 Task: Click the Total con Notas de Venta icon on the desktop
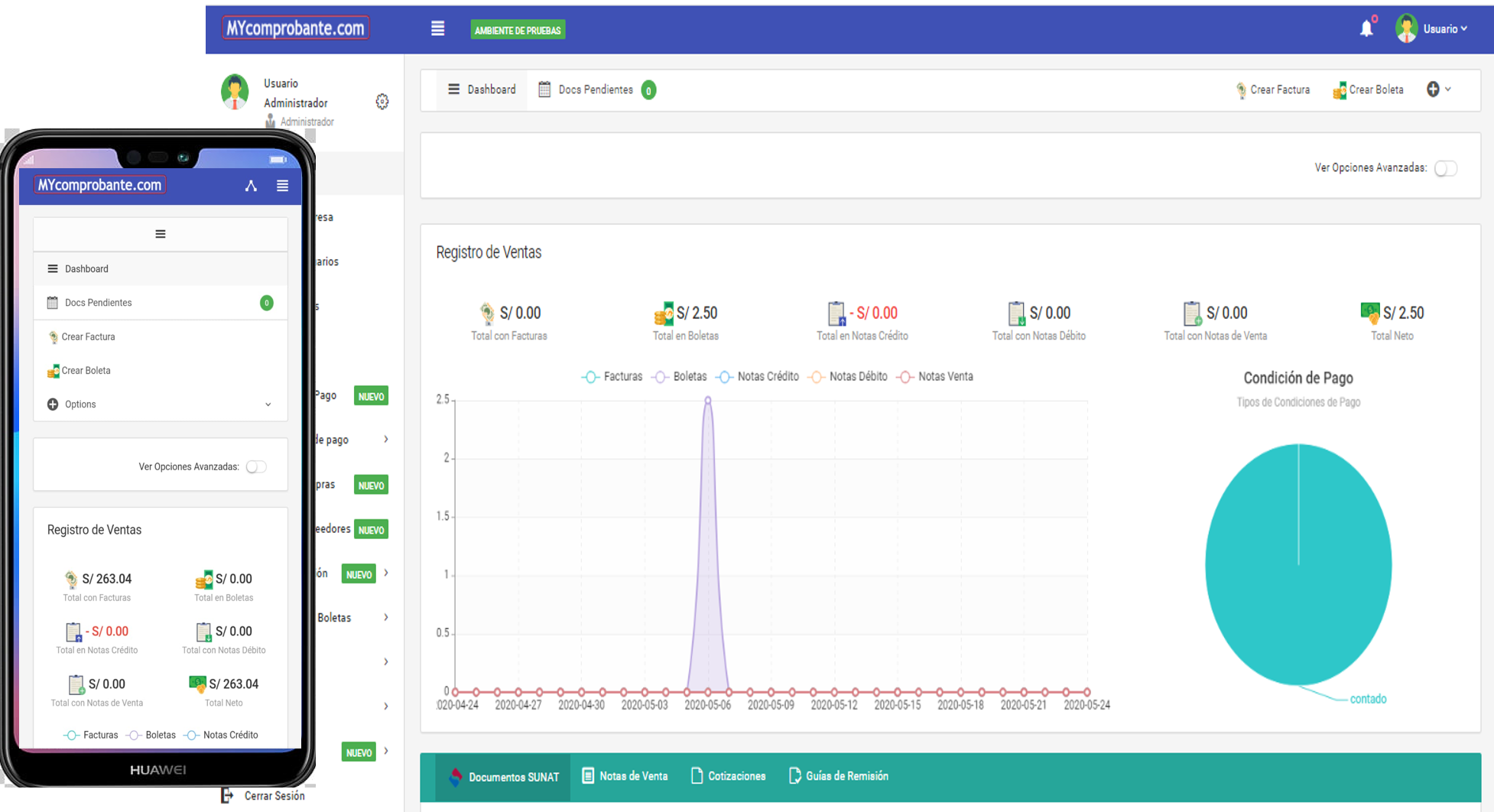click(x=1192, y=313)
